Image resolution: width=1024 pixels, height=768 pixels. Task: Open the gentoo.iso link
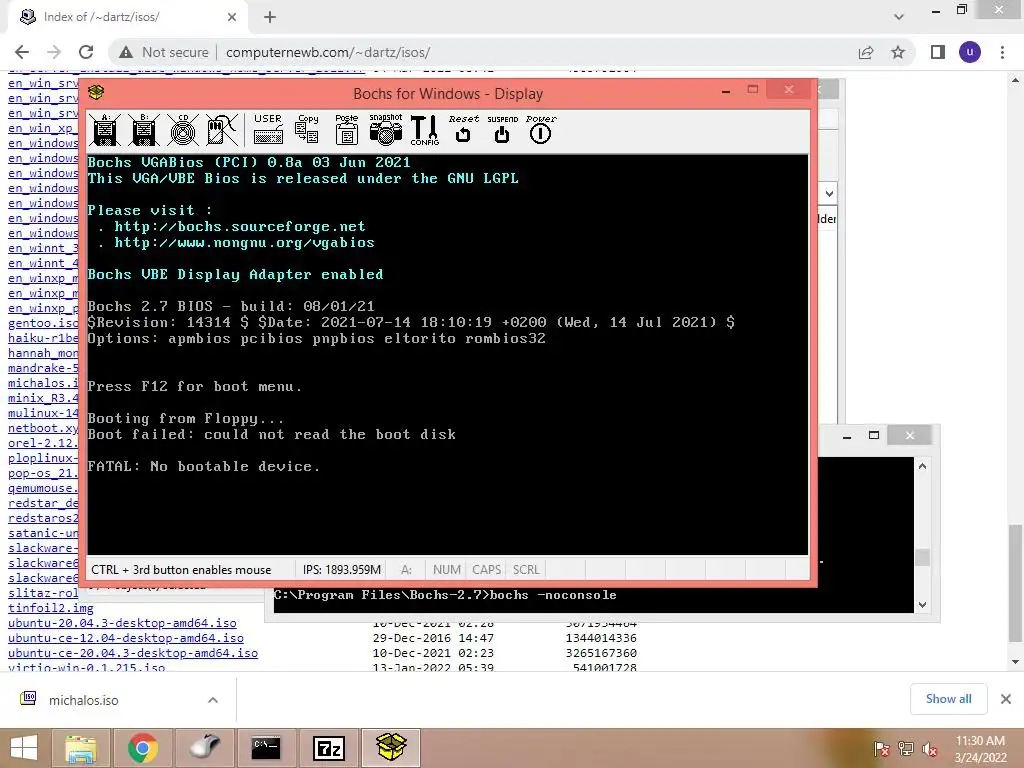43,323
